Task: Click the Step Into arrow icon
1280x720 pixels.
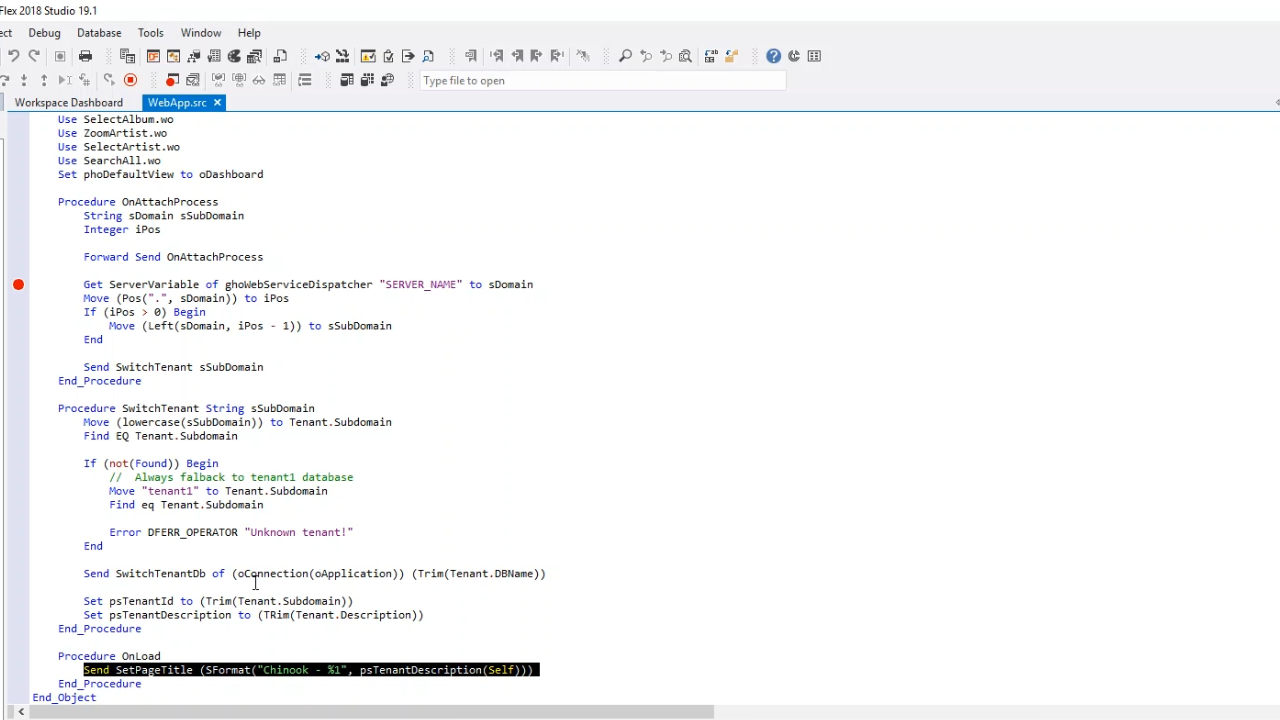Action: (24, 80)
